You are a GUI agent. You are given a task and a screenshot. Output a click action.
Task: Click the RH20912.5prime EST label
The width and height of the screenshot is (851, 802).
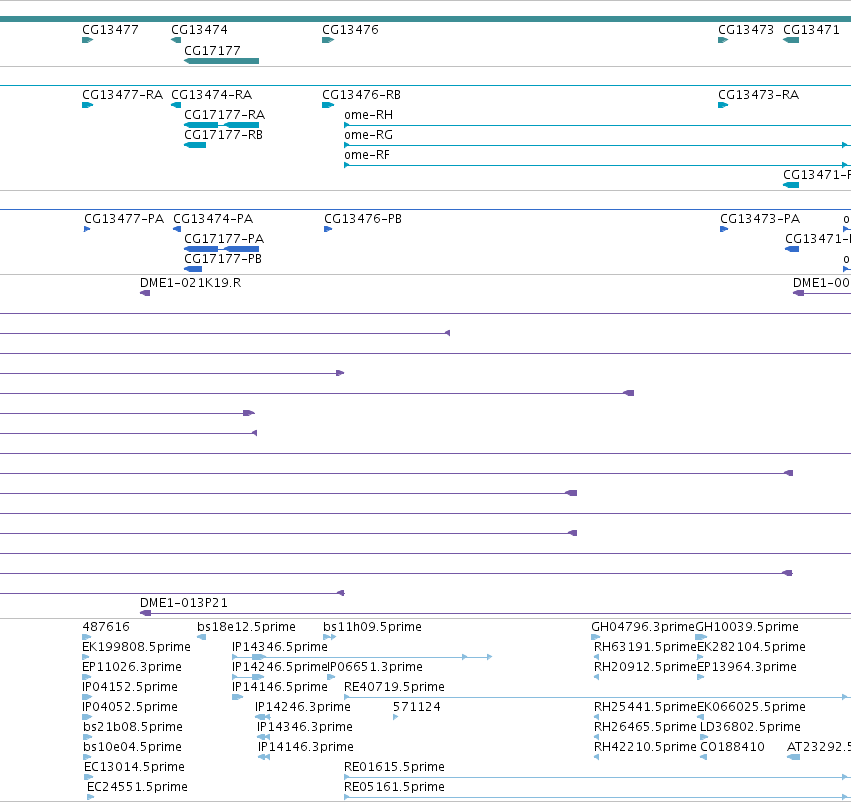pyautogui.click(x=645, y=667)
